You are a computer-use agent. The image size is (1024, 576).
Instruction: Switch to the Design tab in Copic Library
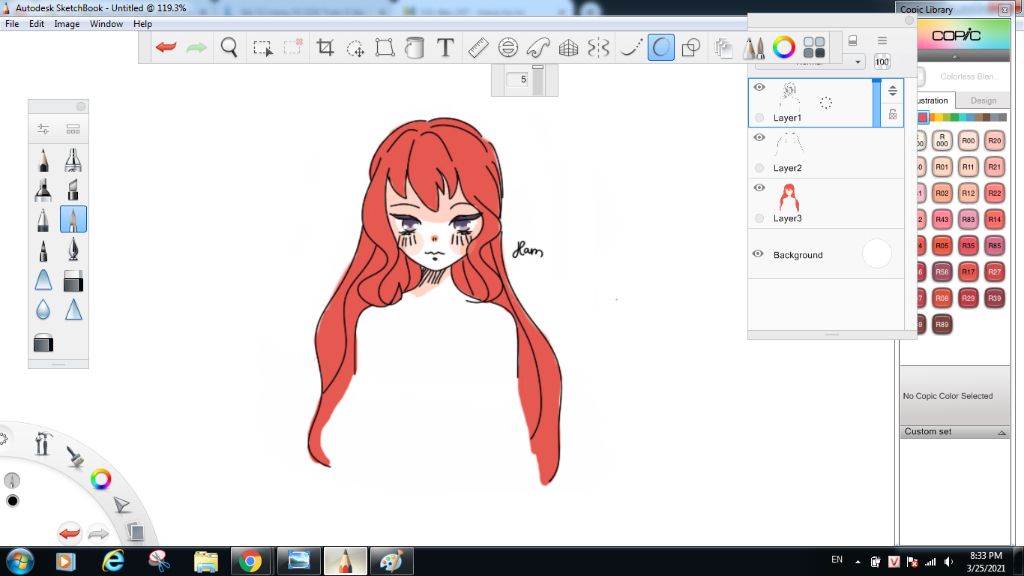point(983,101)
